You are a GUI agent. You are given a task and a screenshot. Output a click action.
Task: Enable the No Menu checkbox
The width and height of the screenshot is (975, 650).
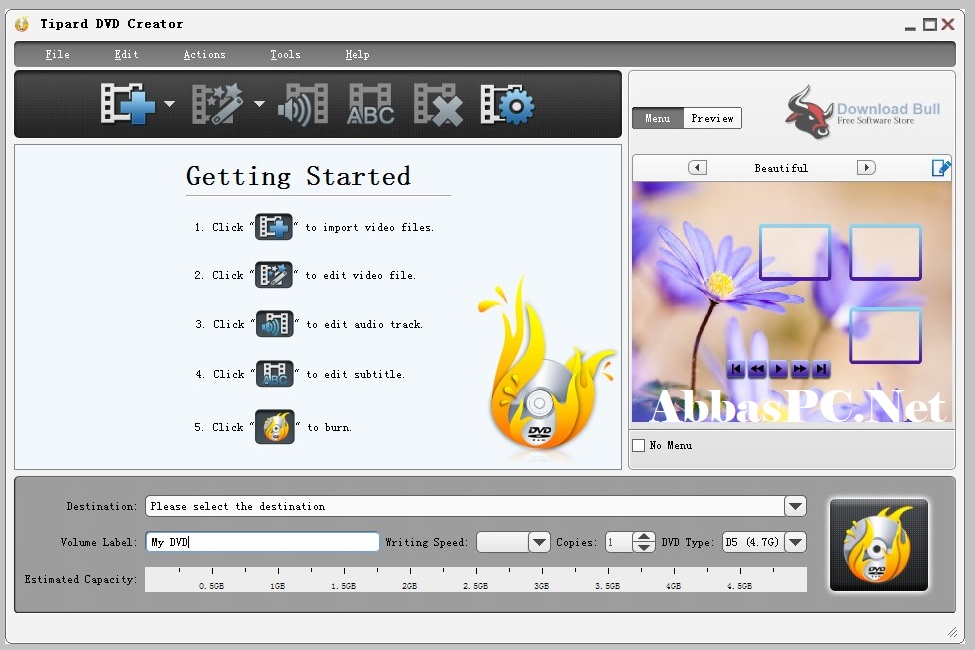pos(639,445)
